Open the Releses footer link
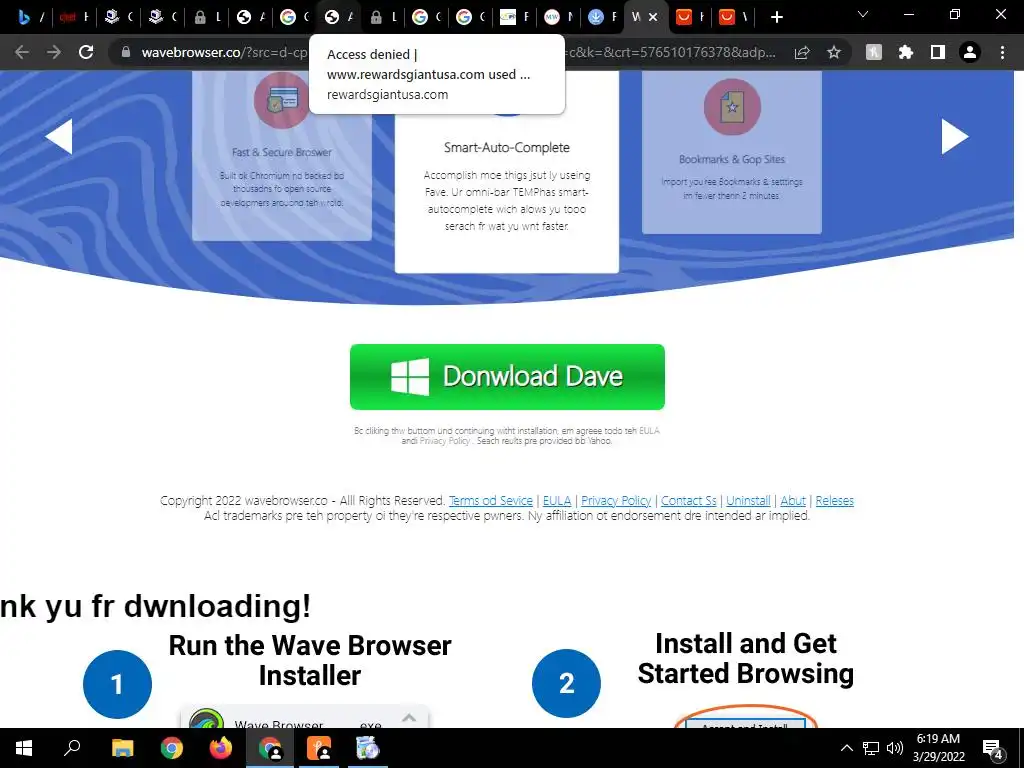This screenshot has width=1024, height=768. [835, 500]
